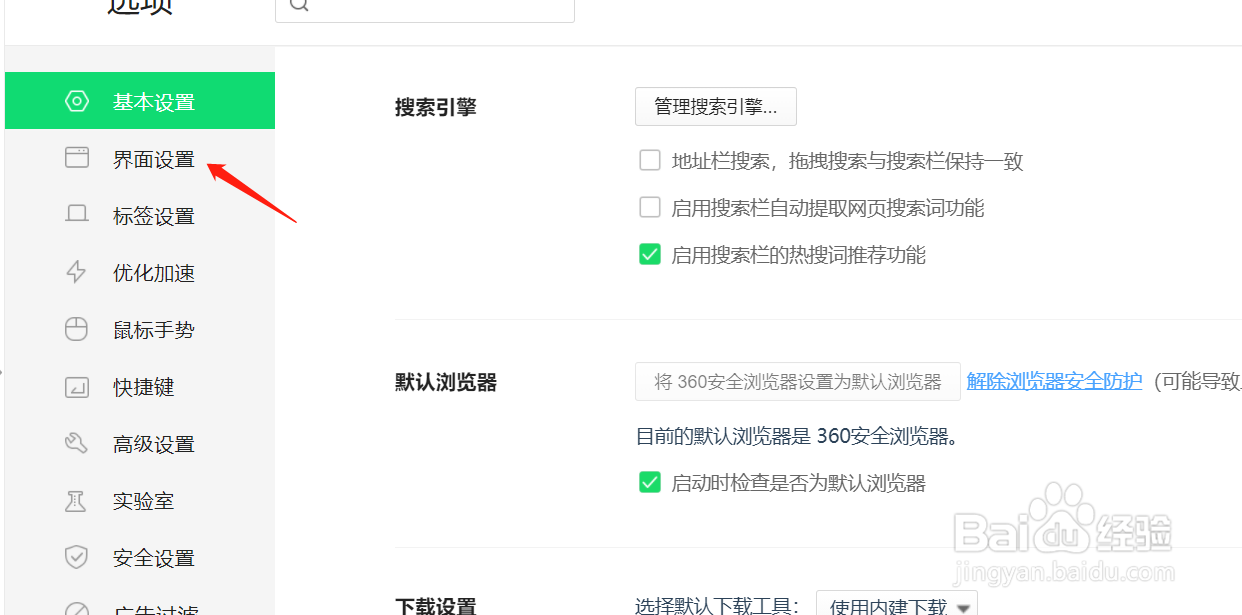Open 界面设置 in the sidebar
Viewport: 1242px width, 615px height.
pyautogui.click(x=140, y=158)
